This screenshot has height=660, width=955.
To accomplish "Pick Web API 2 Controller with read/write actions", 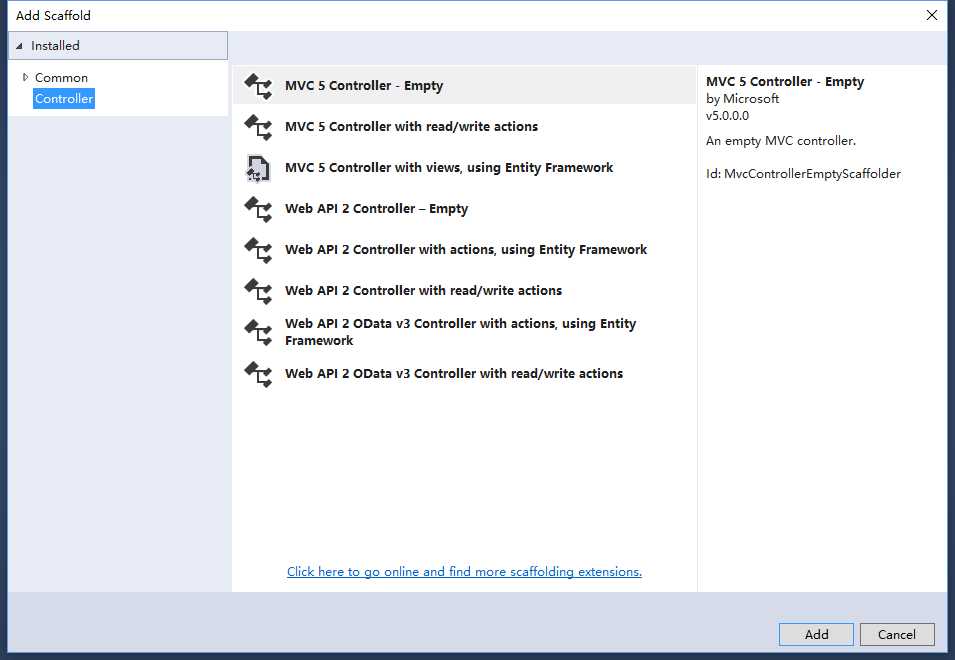I will (464, 290).
